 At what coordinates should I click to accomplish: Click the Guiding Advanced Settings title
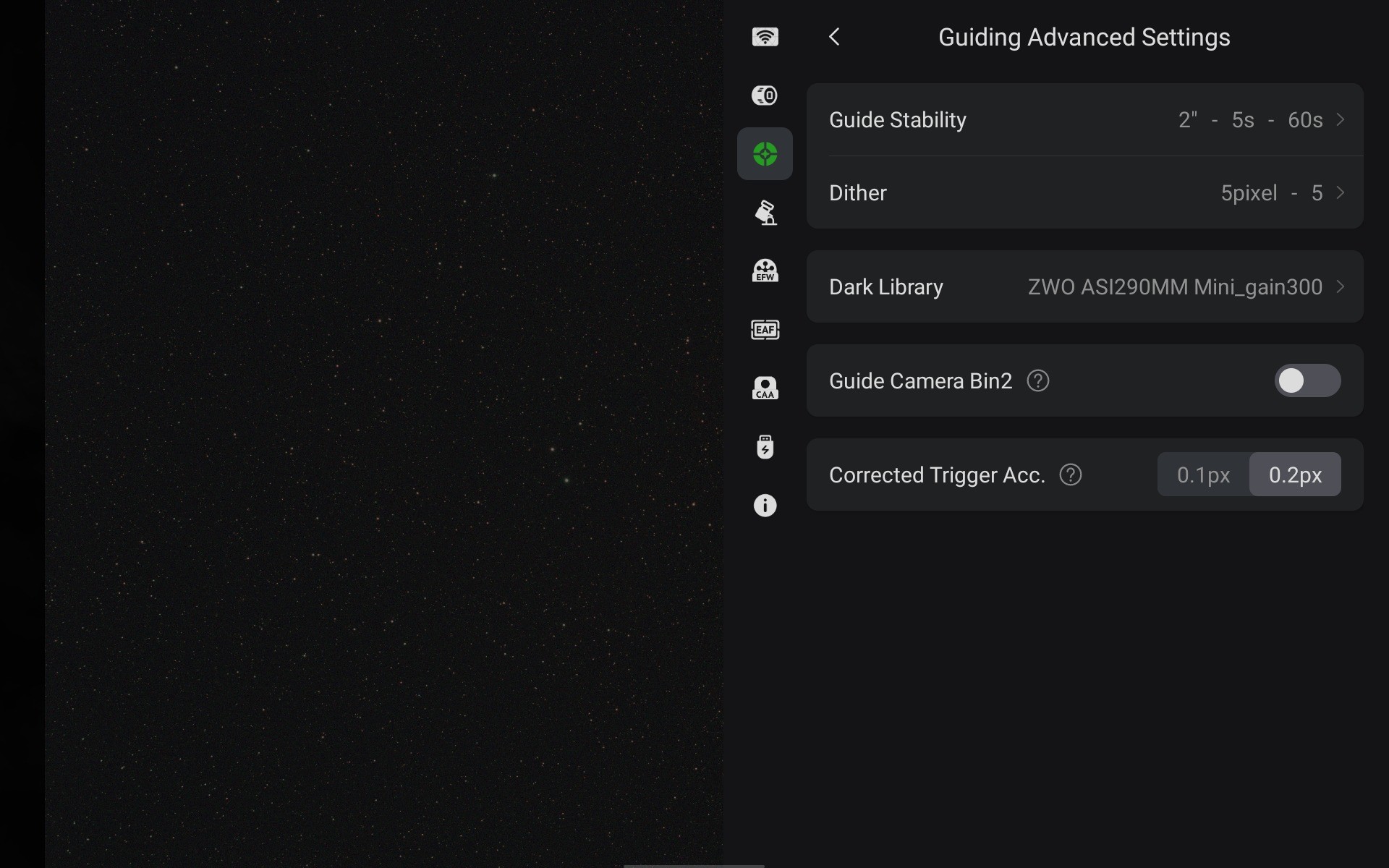point(1084,37)
